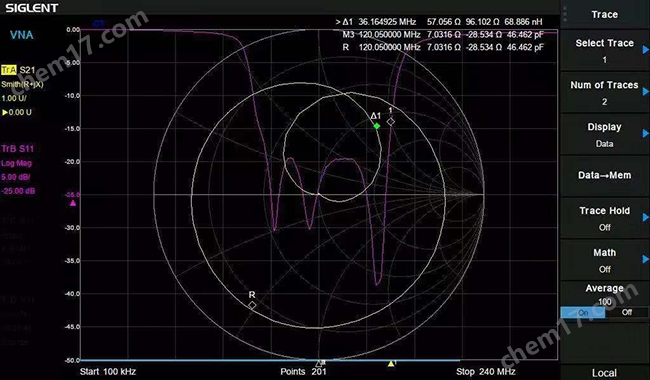Click the SIGLENT logo
This screenshot has width=650, height=380.
[x=32, y=8]
